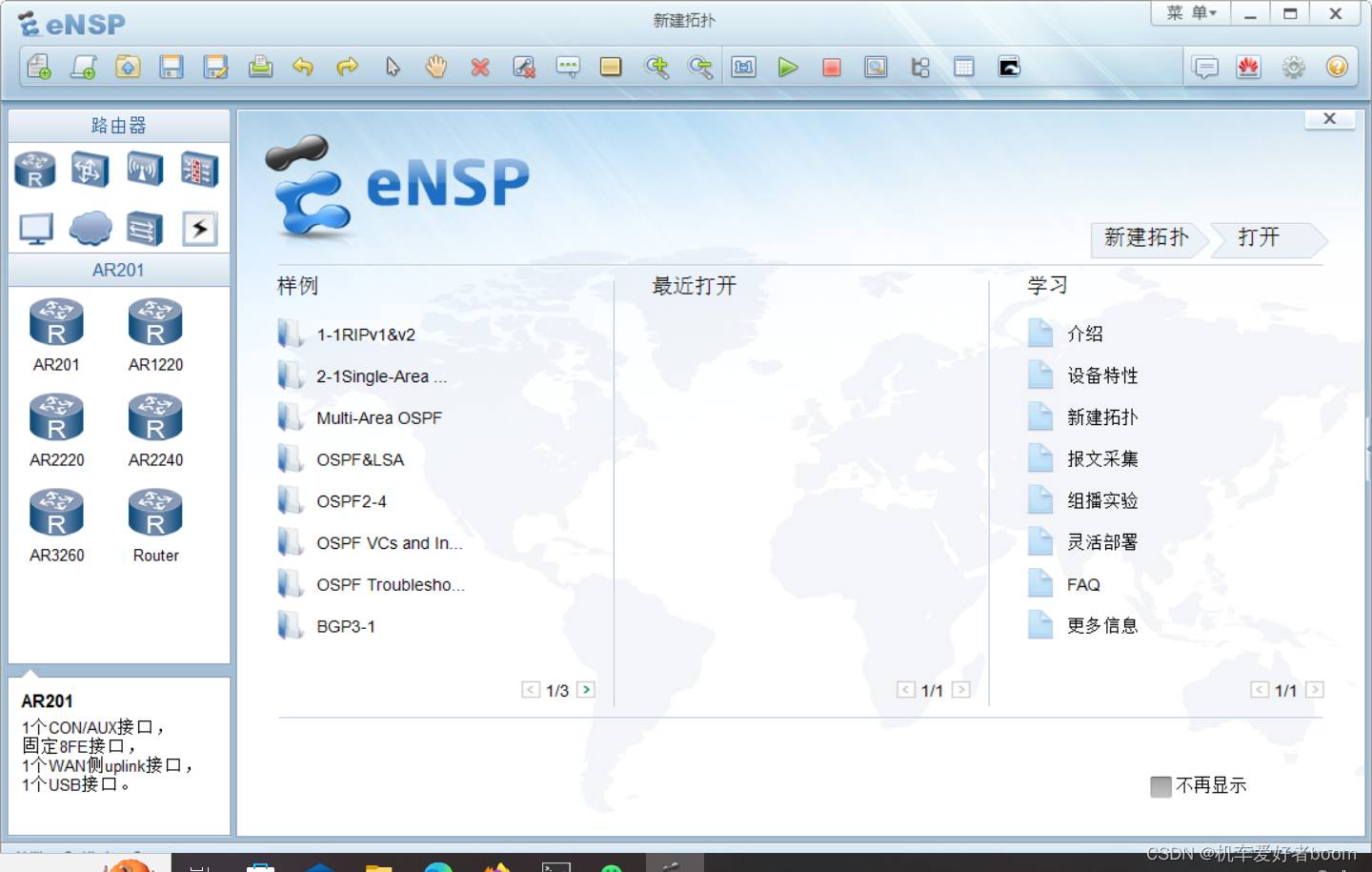Click the zoom in magnifier icon
The image size is (1372, 872).
(x=656, y=67)
